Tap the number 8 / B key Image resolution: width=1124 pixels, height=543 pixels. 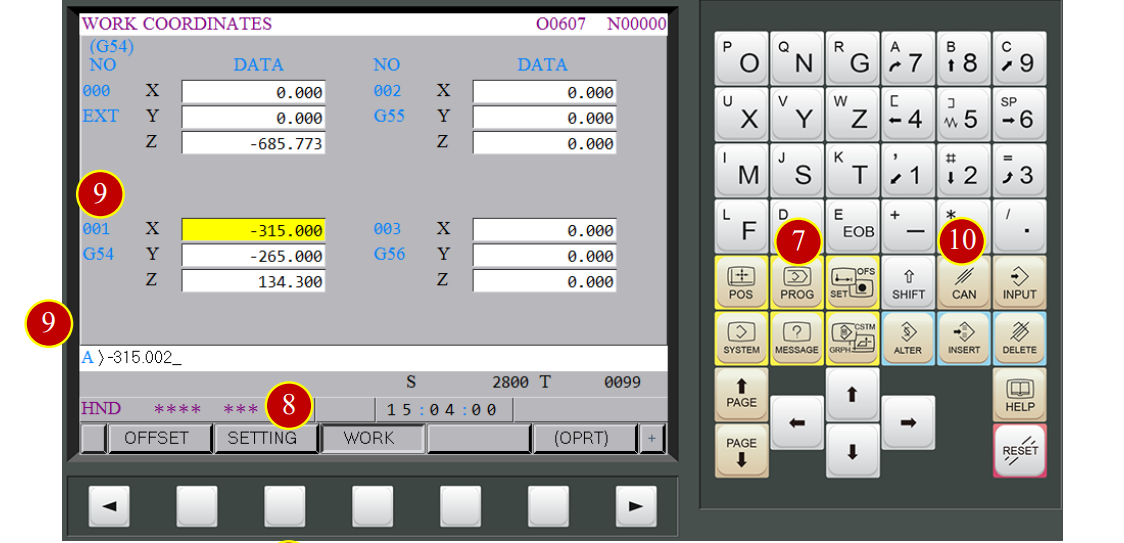[x=964, y=58]
